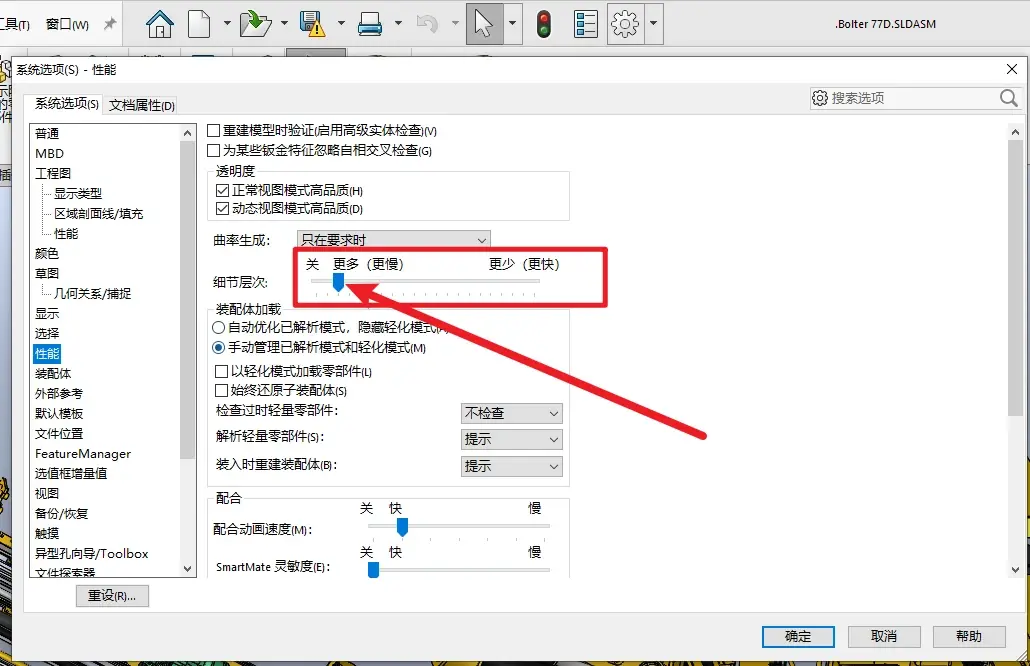This screenshot has height=666, width=1030.
Task: Open the 窗口(W) menu
Action: pos(67,24)
